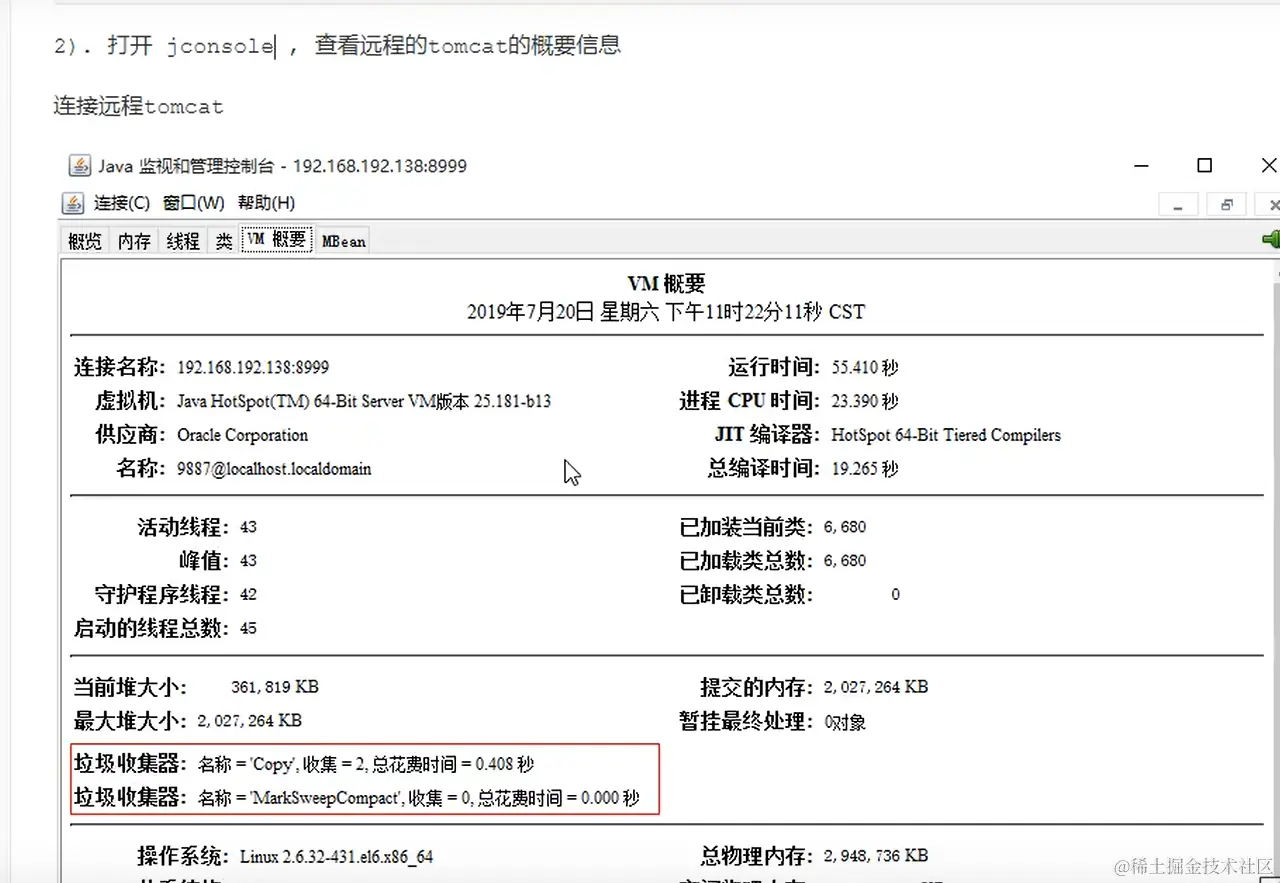Viewport: 1280px width, 883px height.
Task: Click unloaded classes total '0'
Action: coord(895,595)
